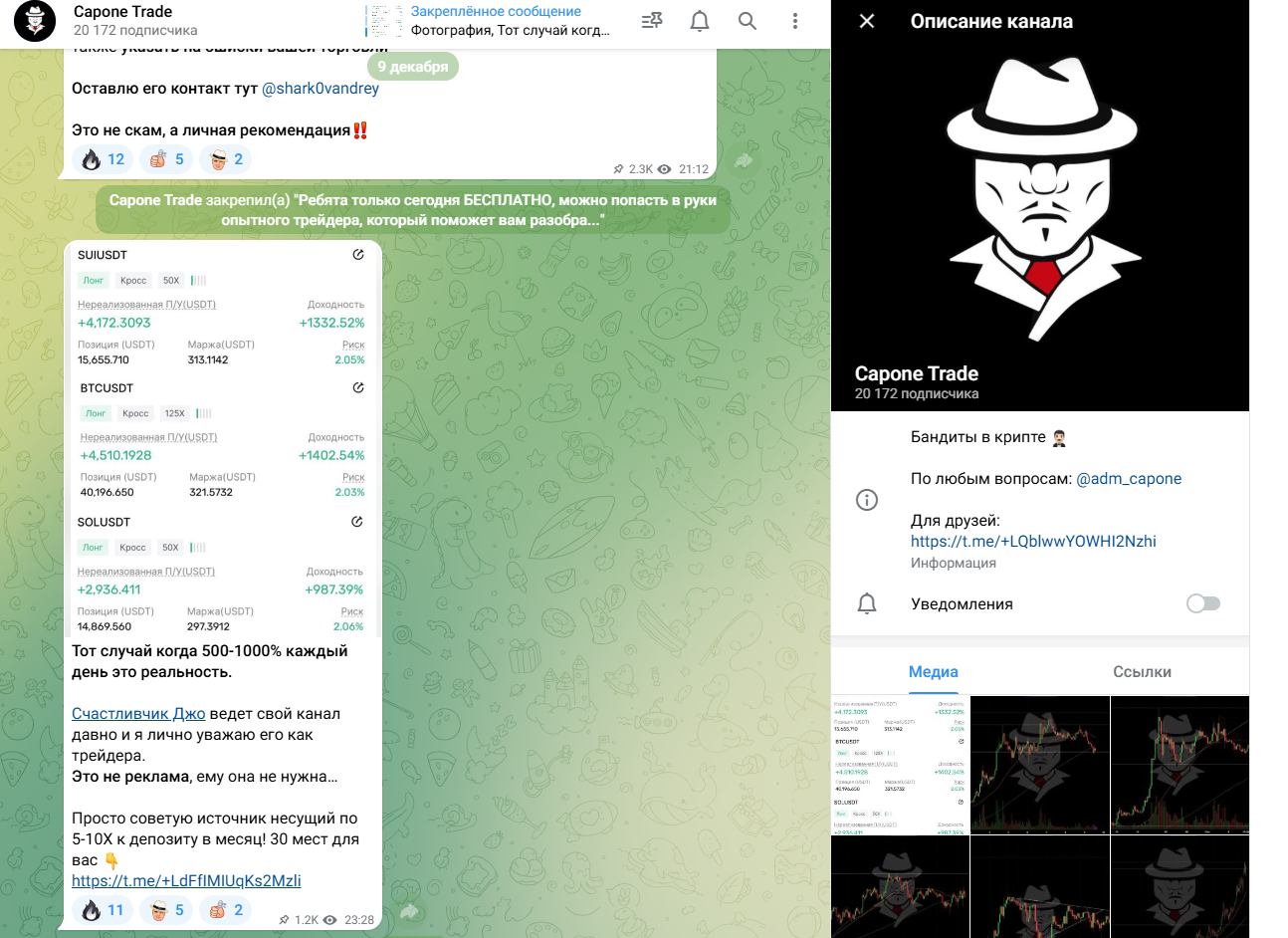The width and height of the screenshot is (1288, 938).
Task: Click the Capone Trade title in chat header
Action: (x=122, y=12)
